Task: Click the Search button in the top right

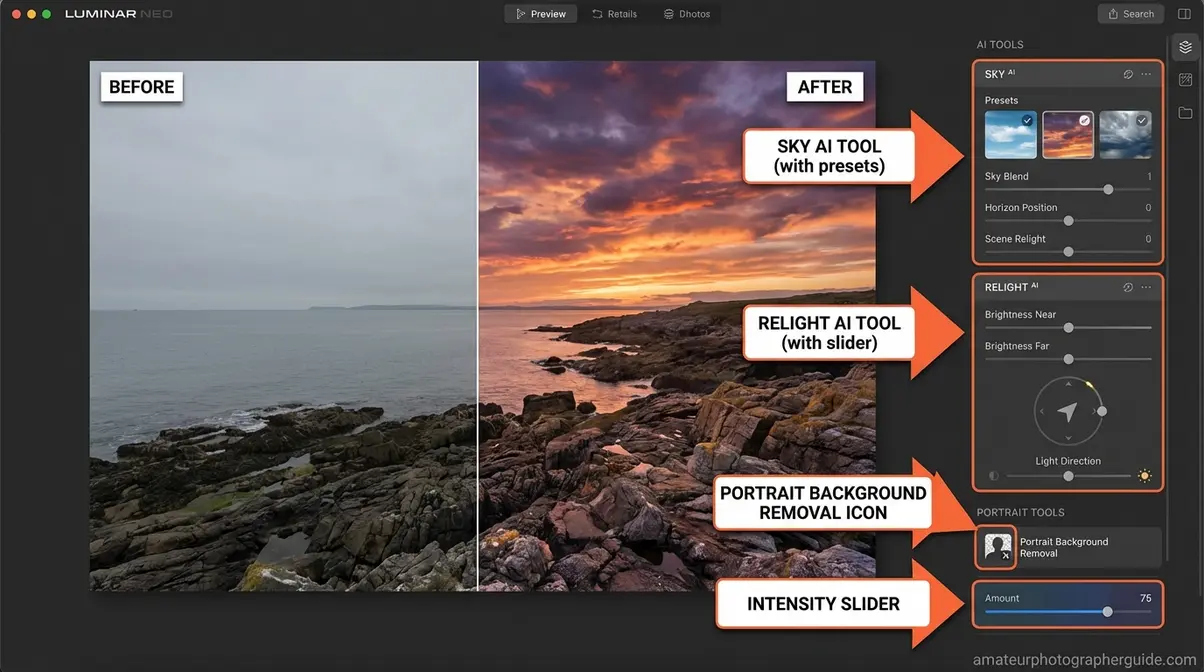Action: point(1130,13)
